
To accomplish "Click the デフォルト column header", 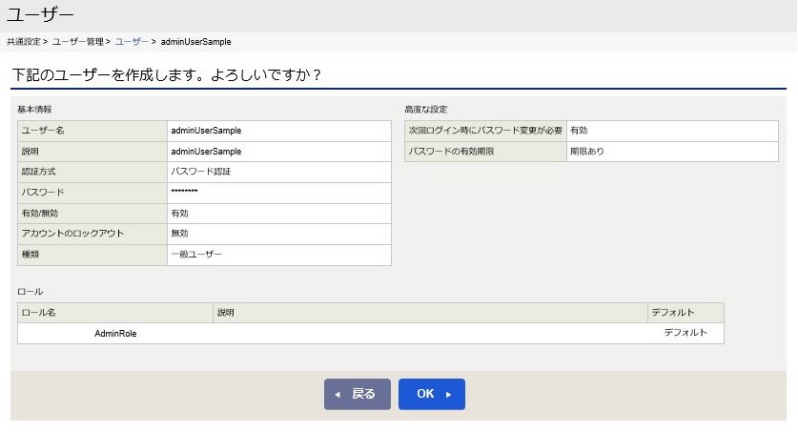I will [686, 312].
